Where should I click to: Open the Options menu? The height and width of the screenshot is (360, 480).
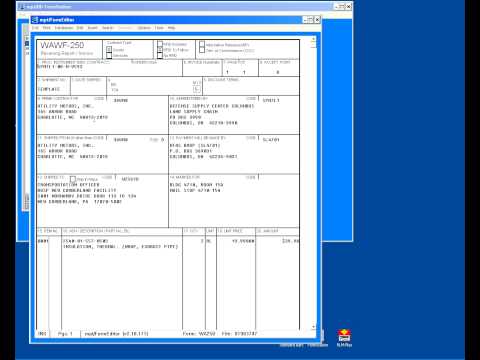[x=144, y=28]
